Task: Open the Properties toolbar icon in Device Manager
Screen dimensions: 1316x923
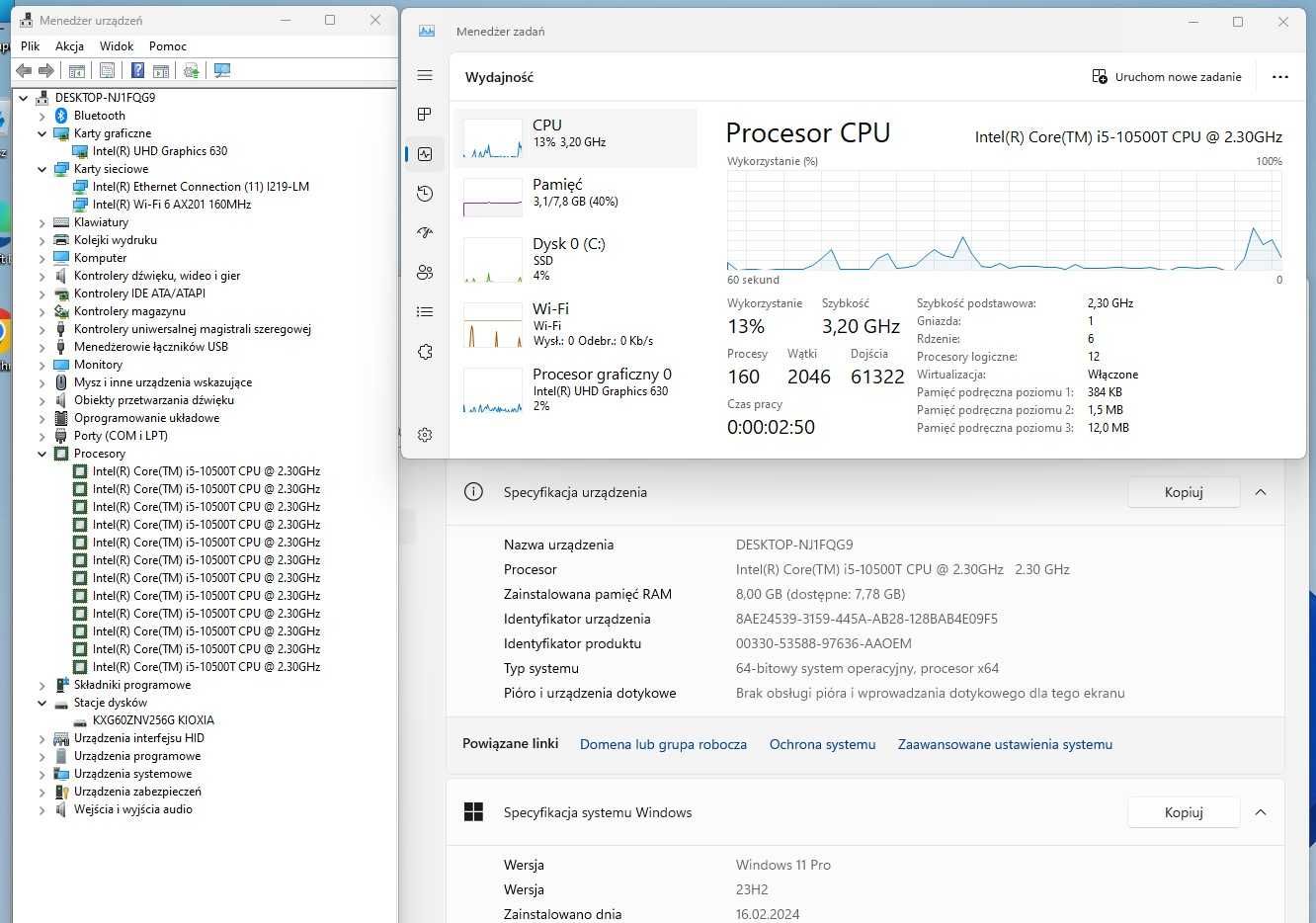Action: pos(107,70)
